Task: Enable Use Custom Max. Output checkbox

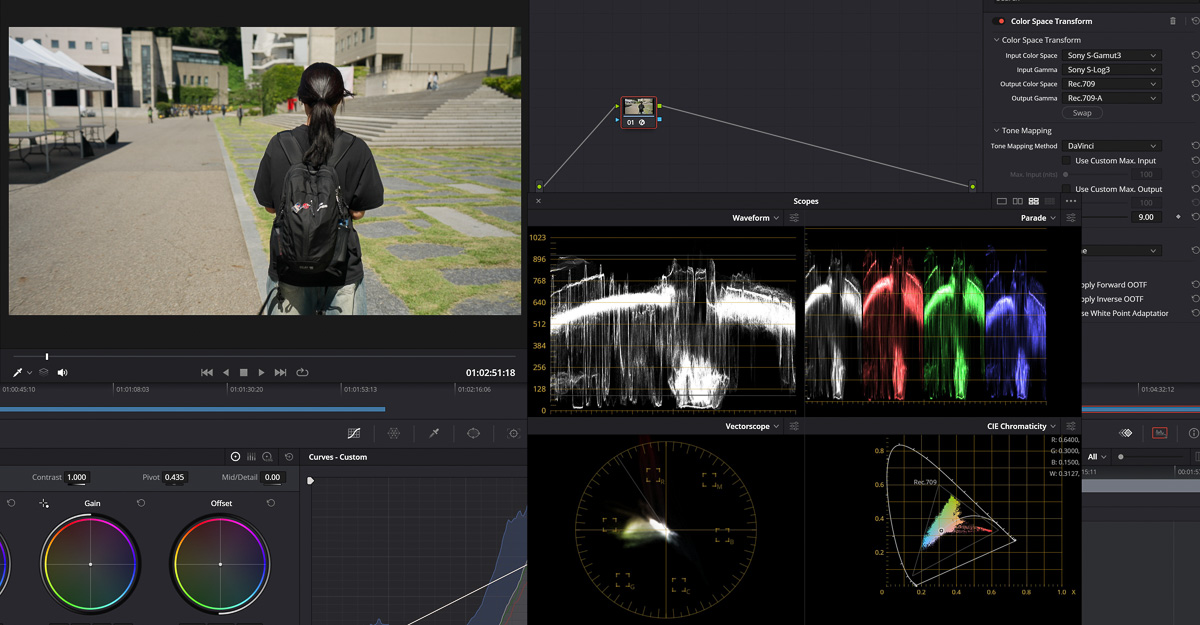Action: 1066,189
